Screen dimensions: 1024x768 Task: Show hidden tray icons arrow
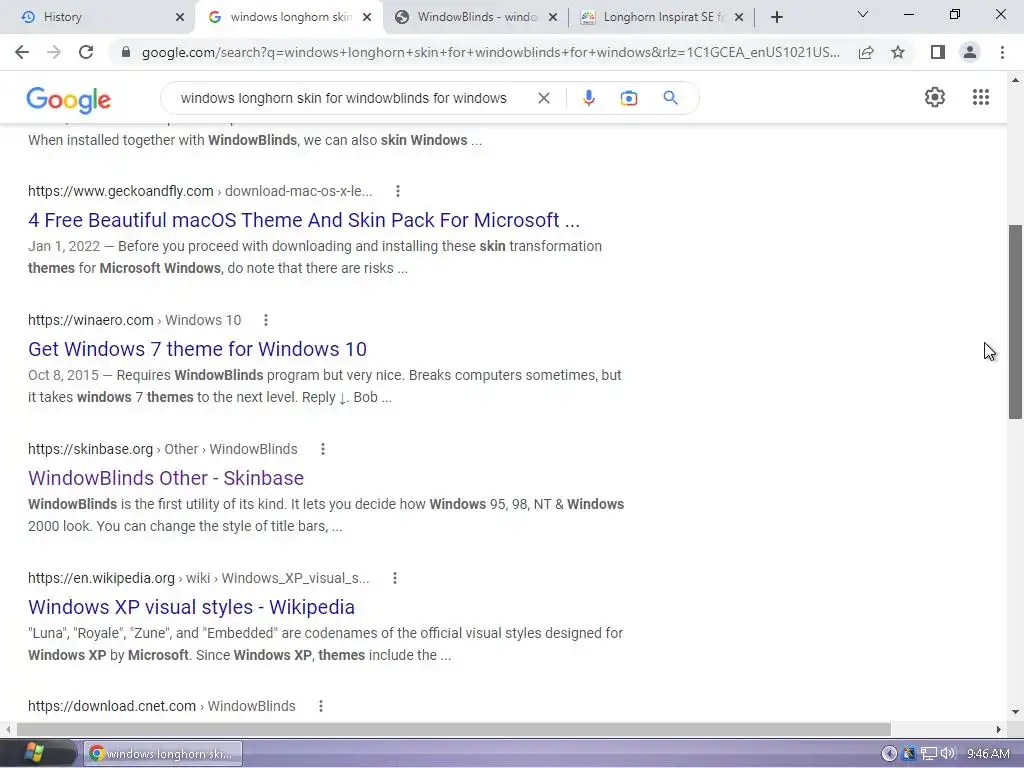tap(889, 754)
